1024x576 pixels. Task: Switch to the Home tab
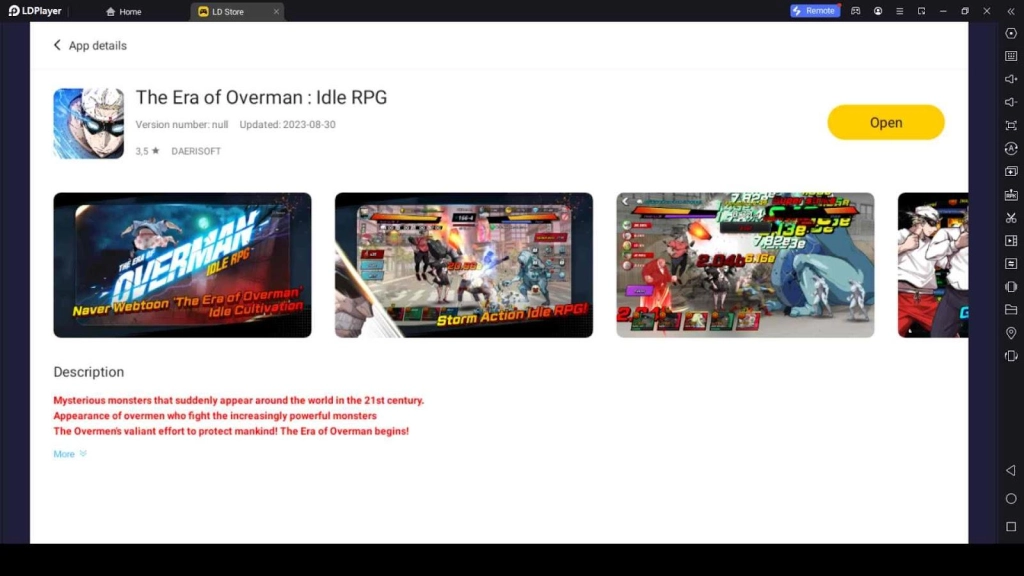pyautogui.click(x=123, y=12)
